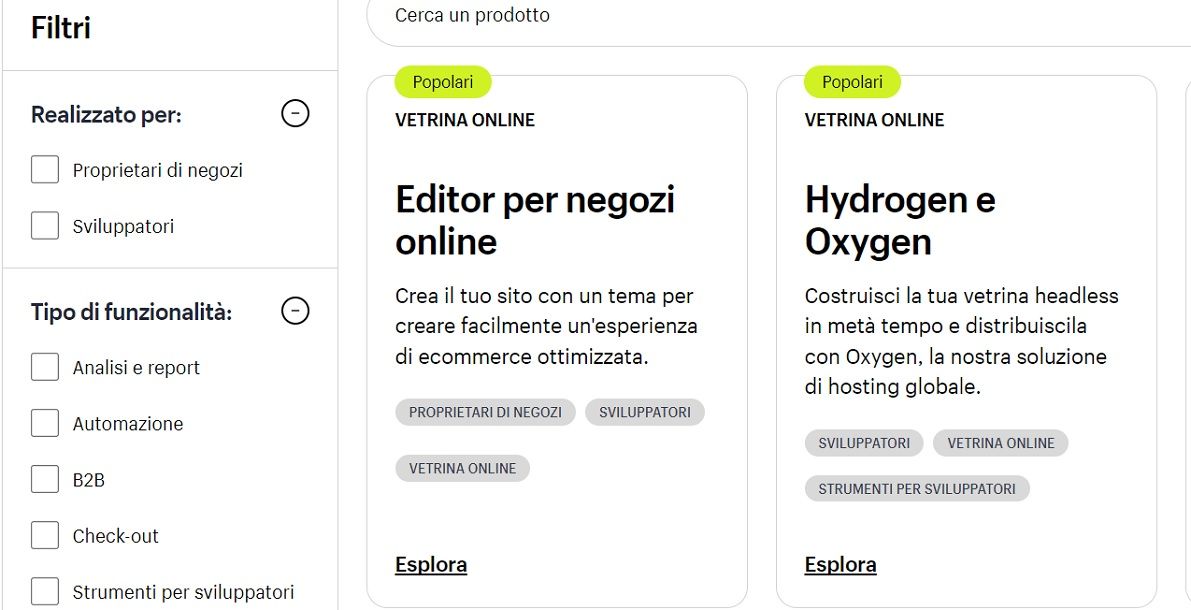
Task: Open Esplora link for Hydrogen e Oxygen
Action: pos(840,564)
